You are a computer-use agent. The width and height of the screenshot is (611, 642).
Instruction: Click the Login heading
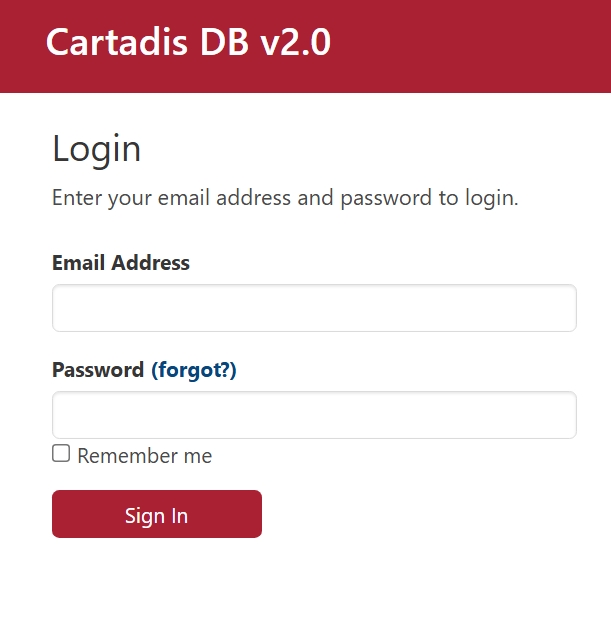(x=97, y=149)
